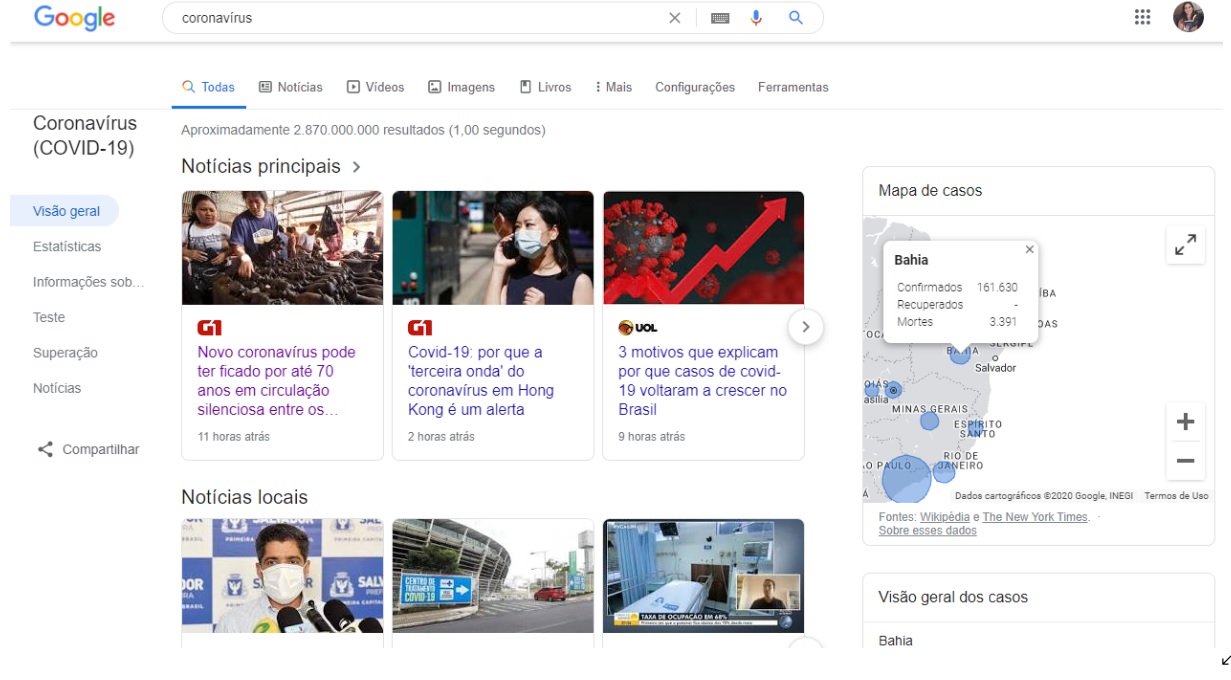Viewport: 1231px width, 680px height.
Task: Open UOL article about covid-19 cases
Action: pos(702,381)
